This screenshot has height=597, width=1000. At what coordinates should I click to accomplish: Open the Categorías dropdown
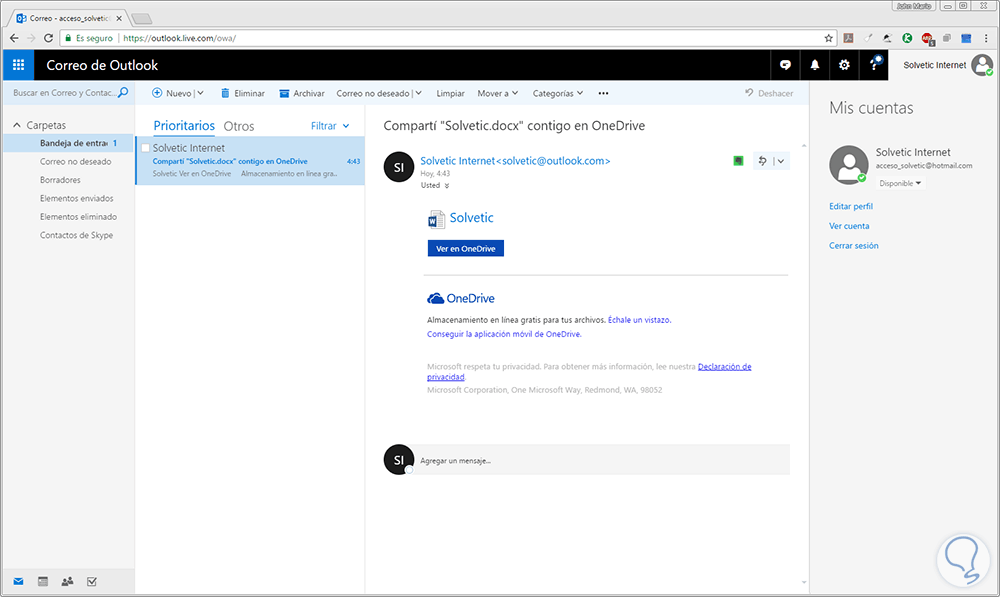tap(558, 93)
